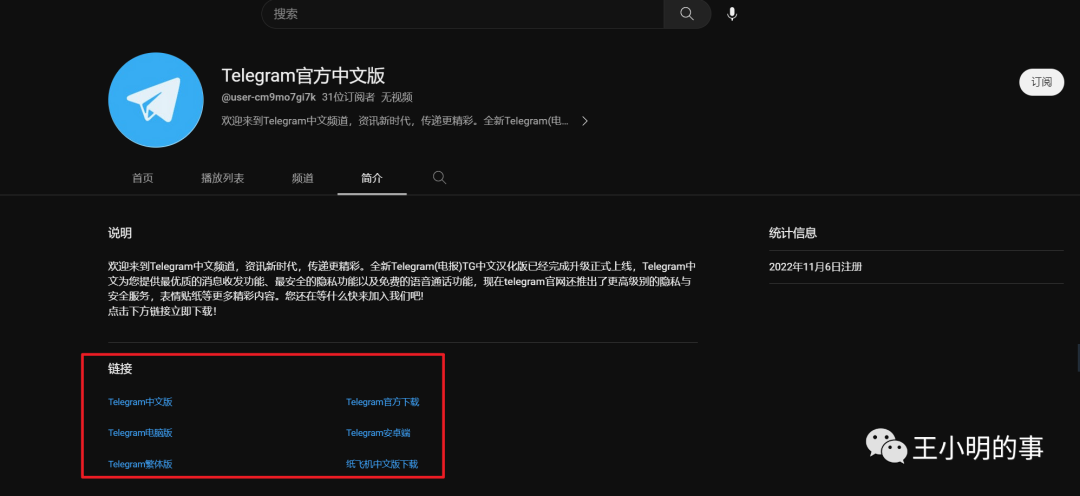Open the Telegram官方下载 link

click(383, 402)
